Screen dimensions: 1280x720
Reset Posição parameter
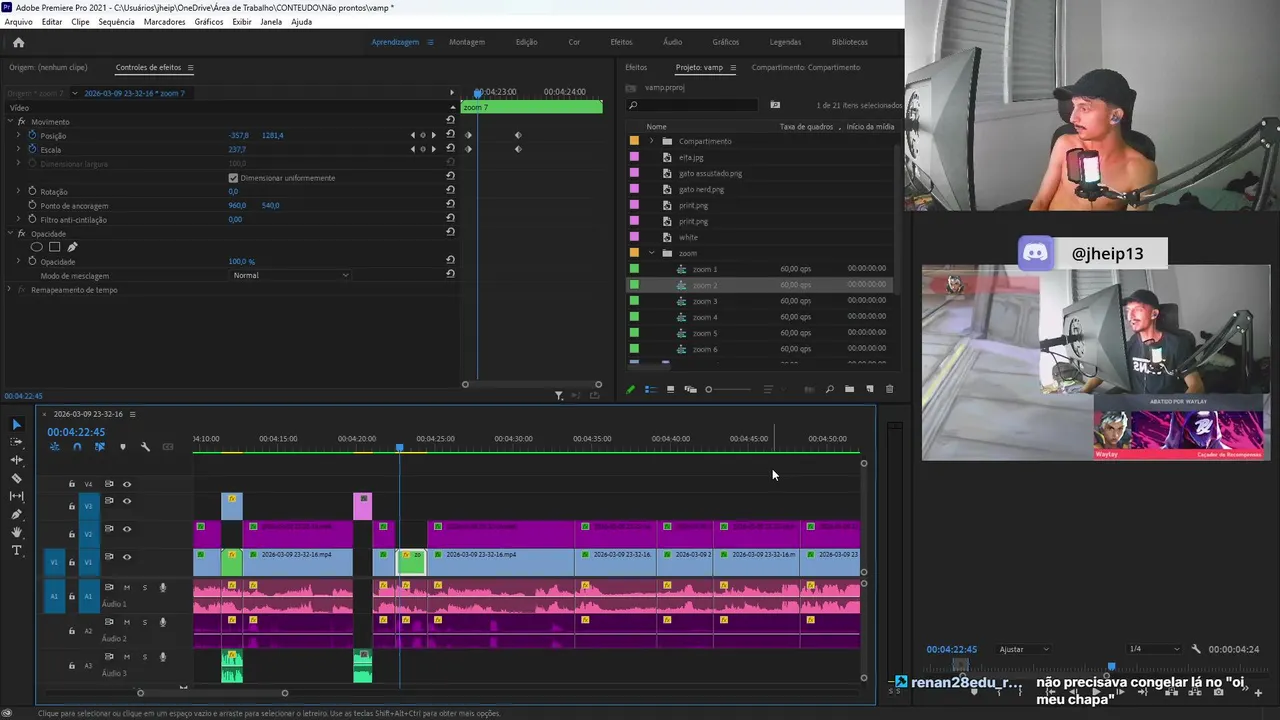pos(450,134)
